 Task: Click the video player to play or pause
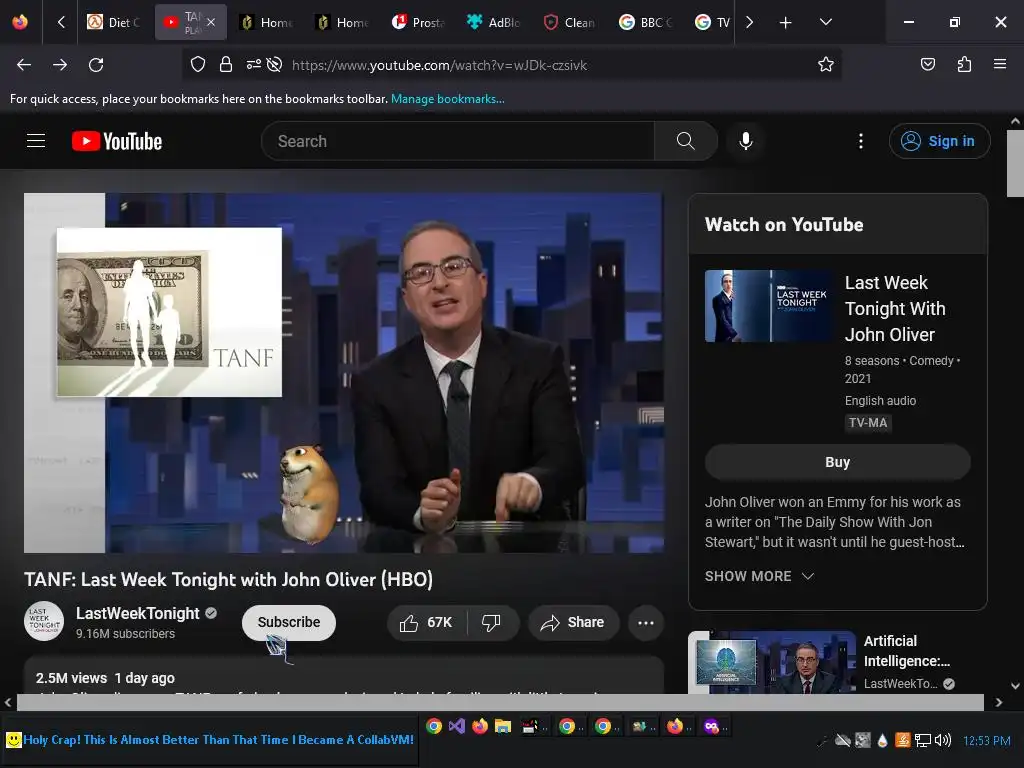[344, 373]
